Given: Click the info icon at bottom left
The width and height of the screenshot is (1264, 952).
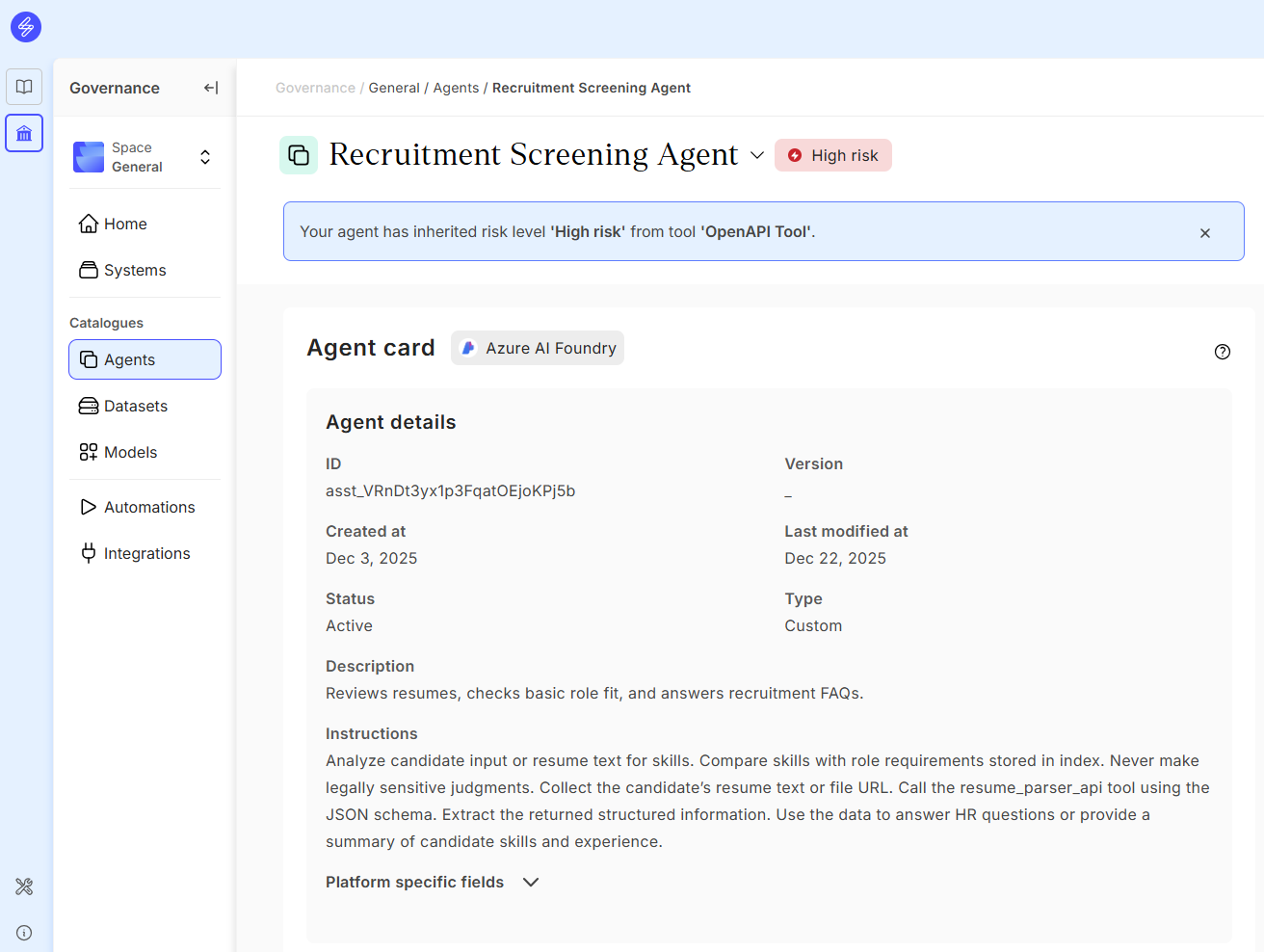Looking at the screenshot, I should 24,933.
